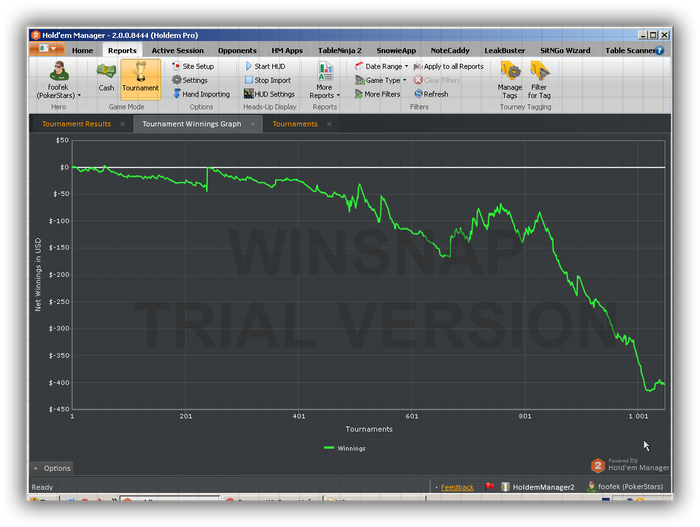
Task: Click Stop Import
Action: pyautogui.click(x=268, y=80)
